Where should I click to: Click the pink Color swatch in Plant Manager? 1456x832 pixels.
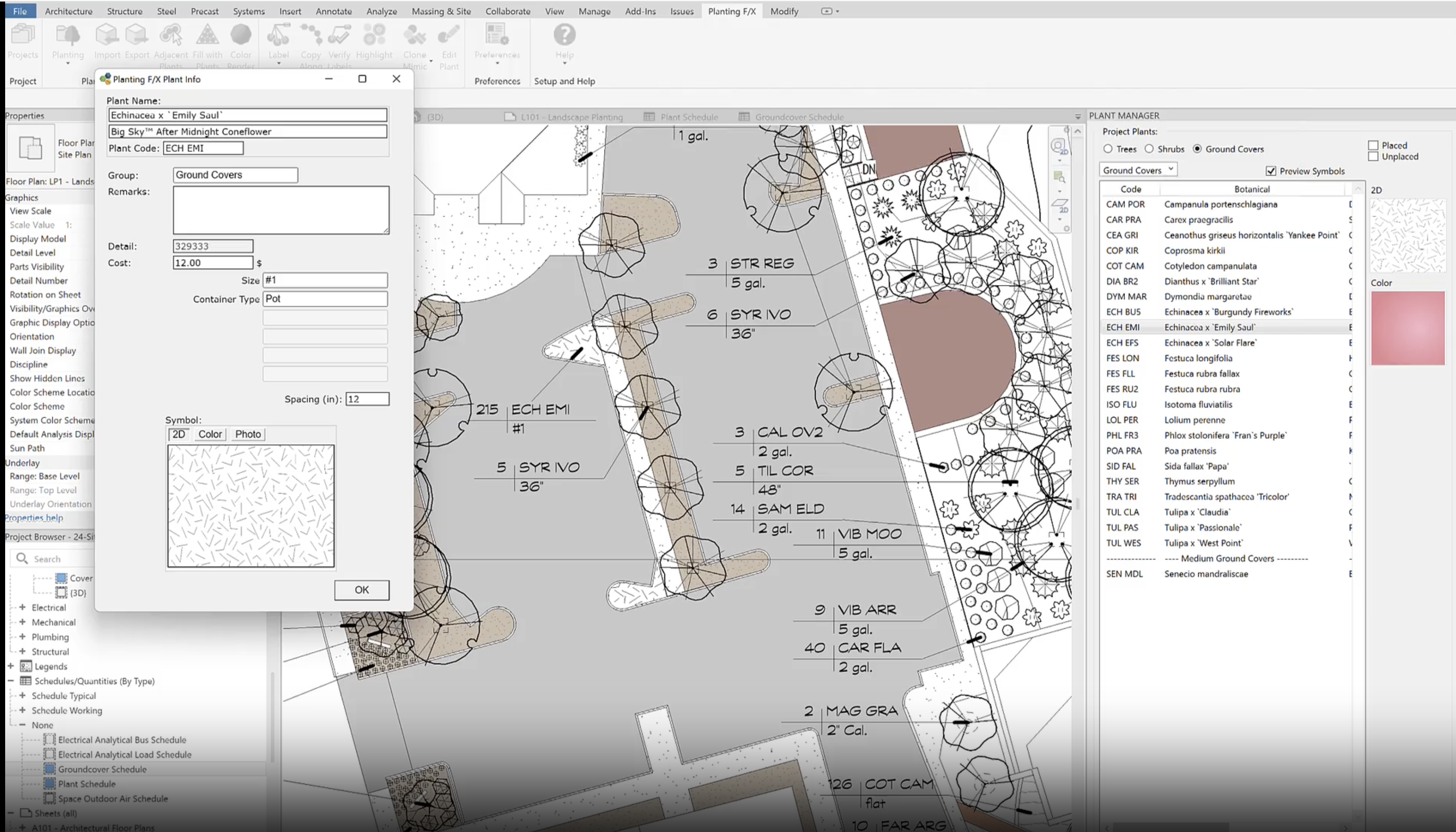click(x=1407, y=328)
